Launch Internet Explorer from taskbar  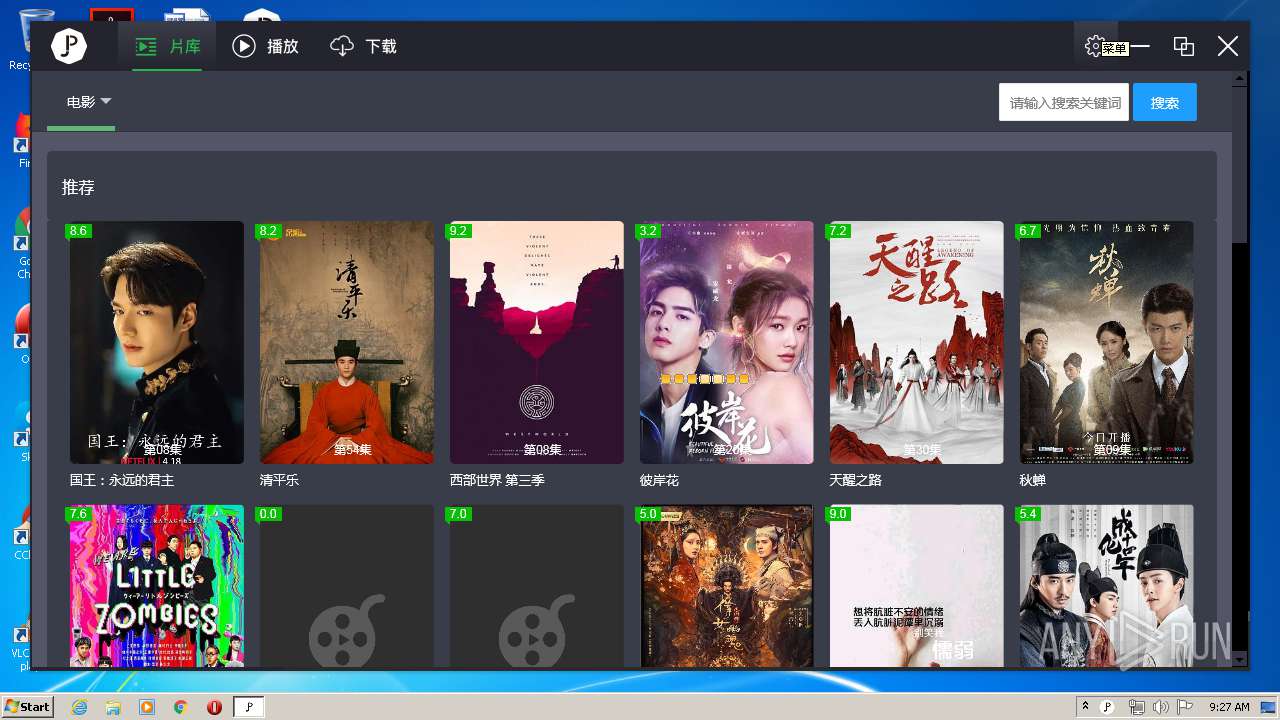pyautogui.click(x=79, y=707)
